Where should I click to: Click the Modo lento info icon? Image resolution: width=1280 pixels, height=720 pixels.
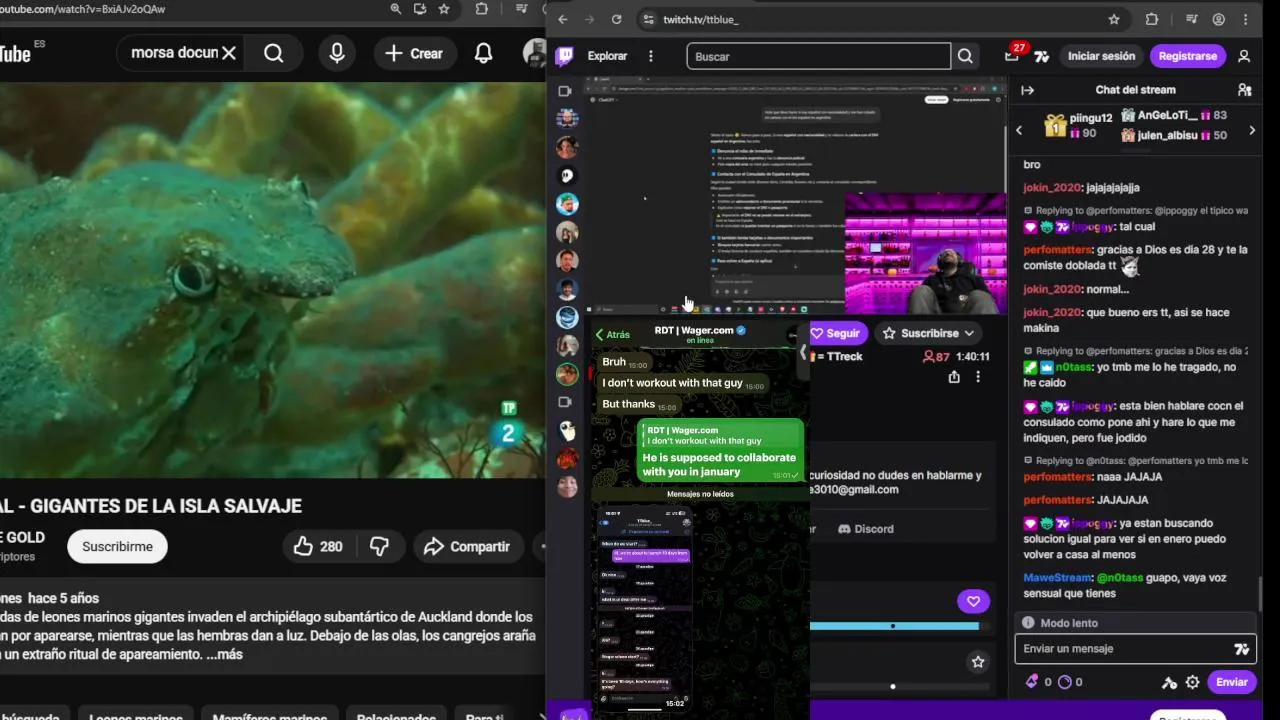click(1028, 623)
